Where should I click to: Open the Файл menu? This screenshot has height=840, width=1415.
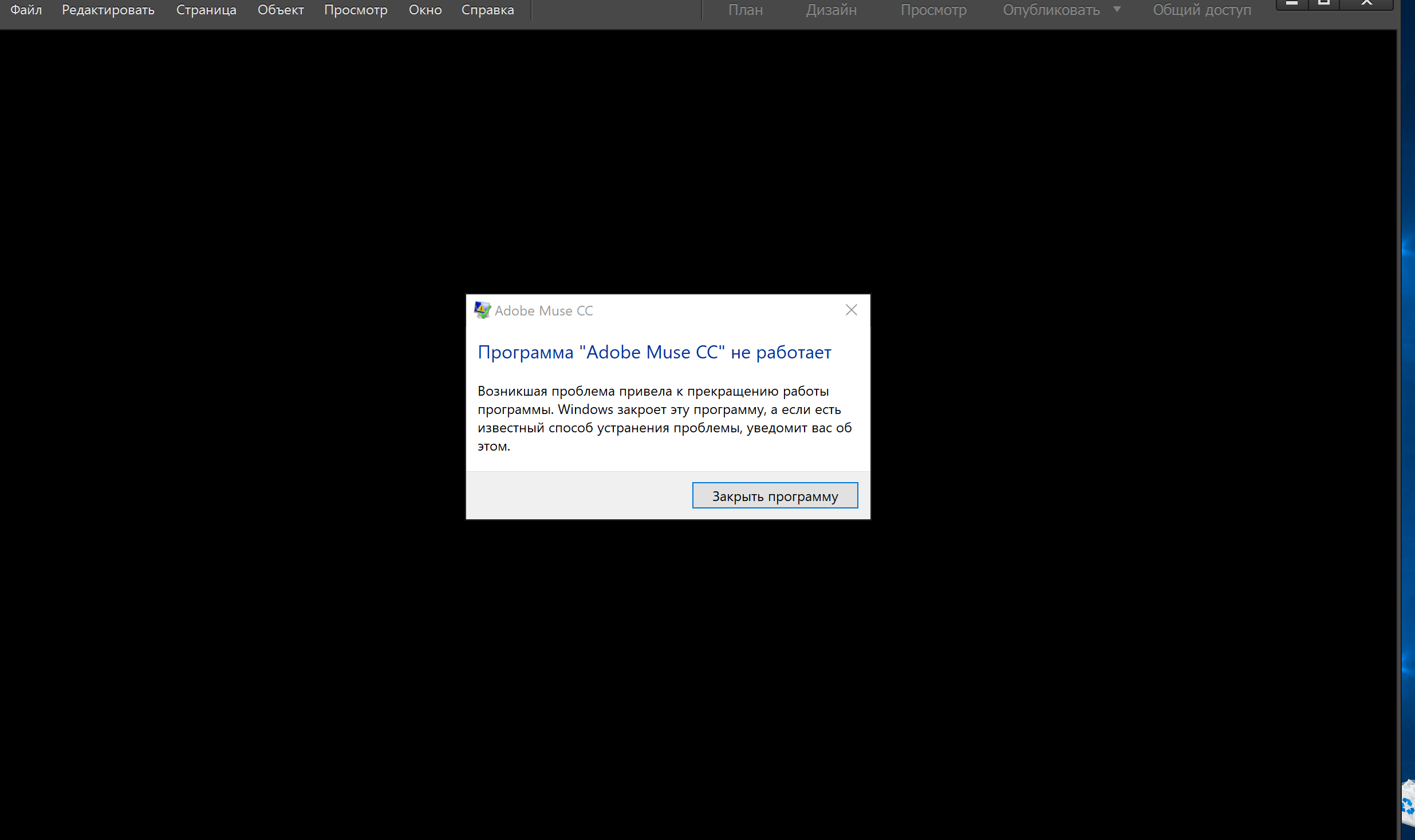[26, 10]
